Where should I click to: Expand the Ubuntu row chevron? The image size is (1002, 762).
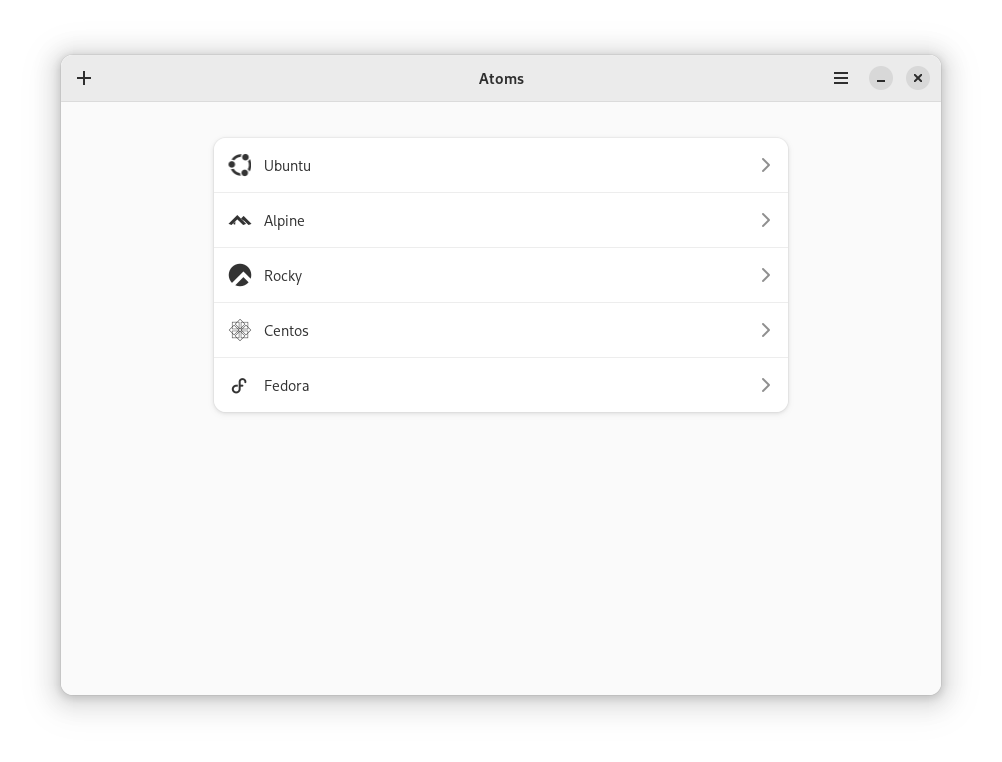click(x=766, y=165)
